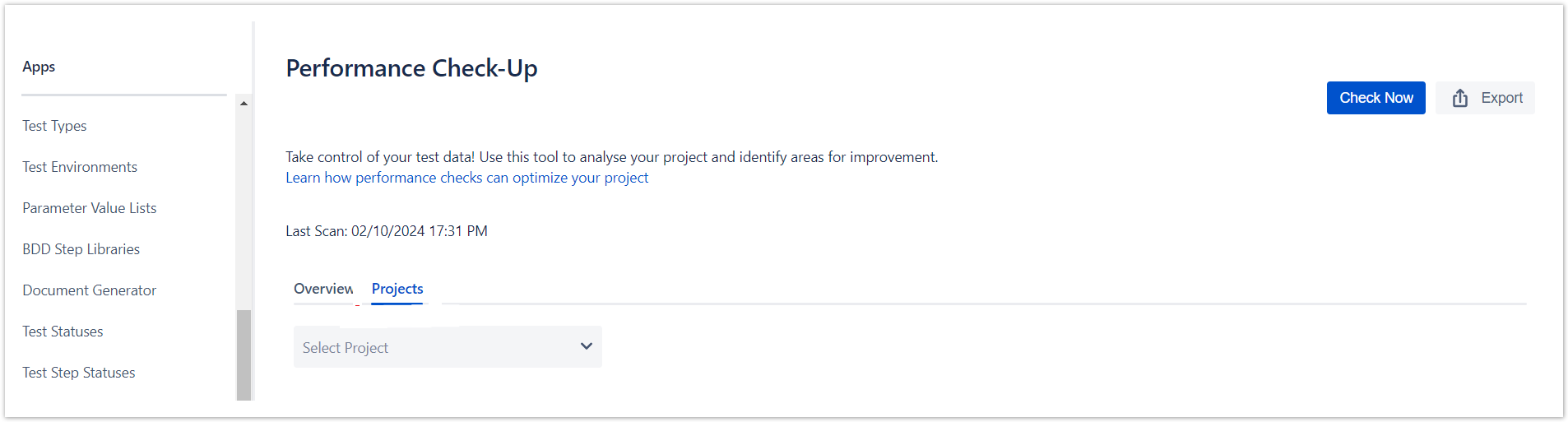Open Test Step Statuses
Screen dimensions: 1568x422
pos(78,373)
